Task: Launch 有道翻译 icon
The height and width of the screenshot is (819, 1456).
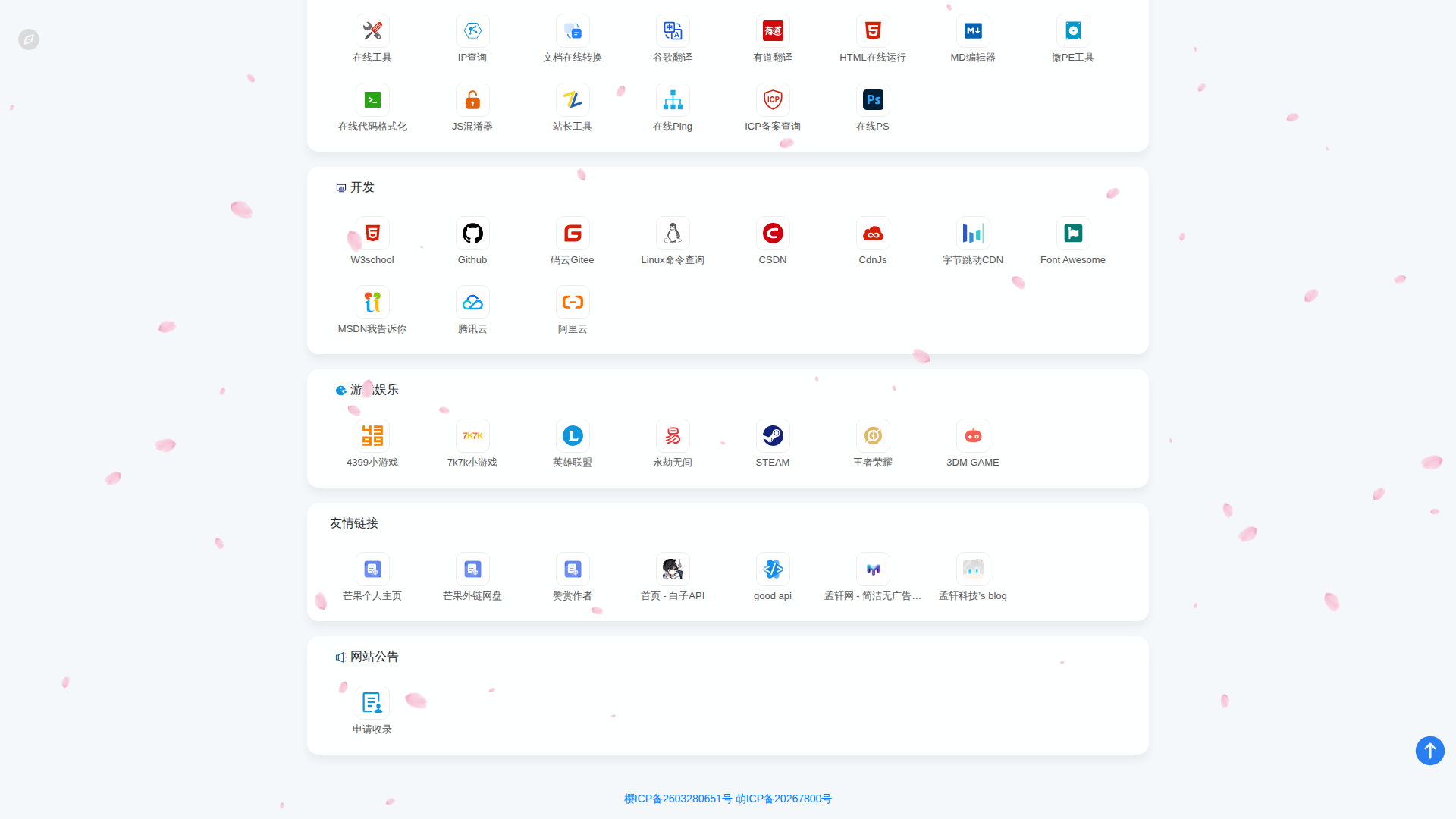Action: tap(773, 31)
